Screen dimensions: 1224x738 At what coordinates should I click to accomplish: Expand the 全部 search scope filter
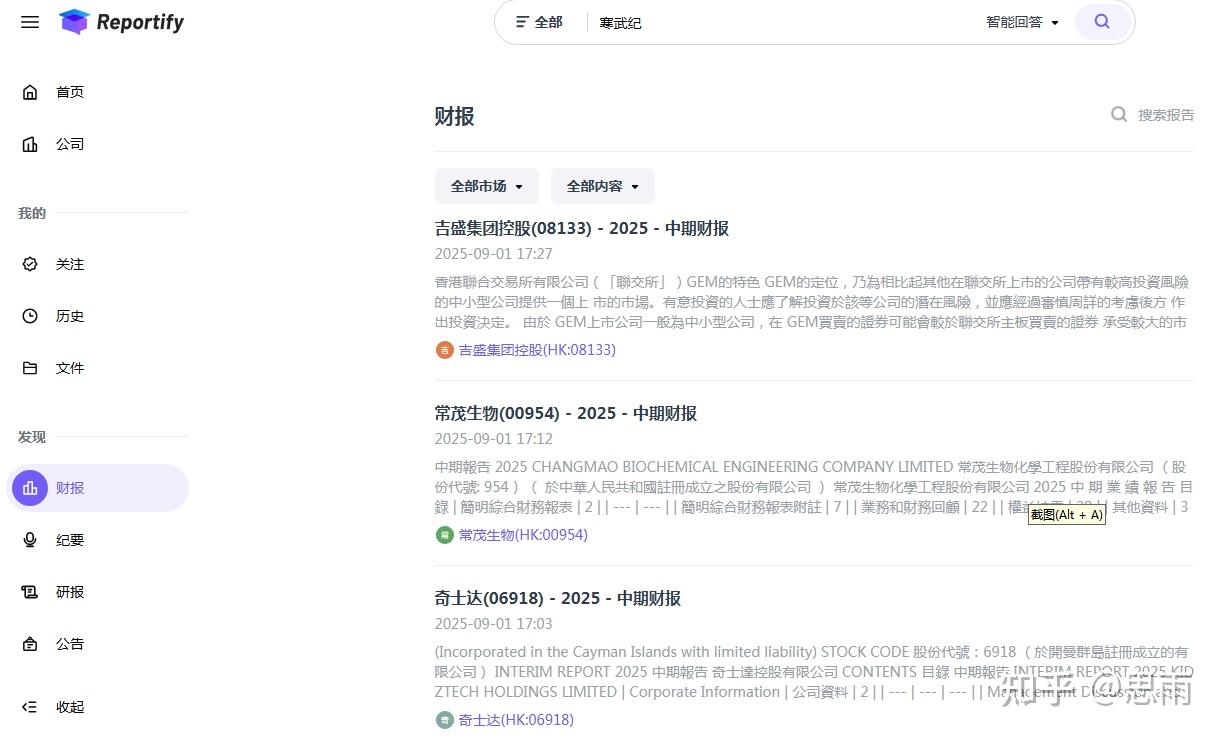tap(539, 21)
